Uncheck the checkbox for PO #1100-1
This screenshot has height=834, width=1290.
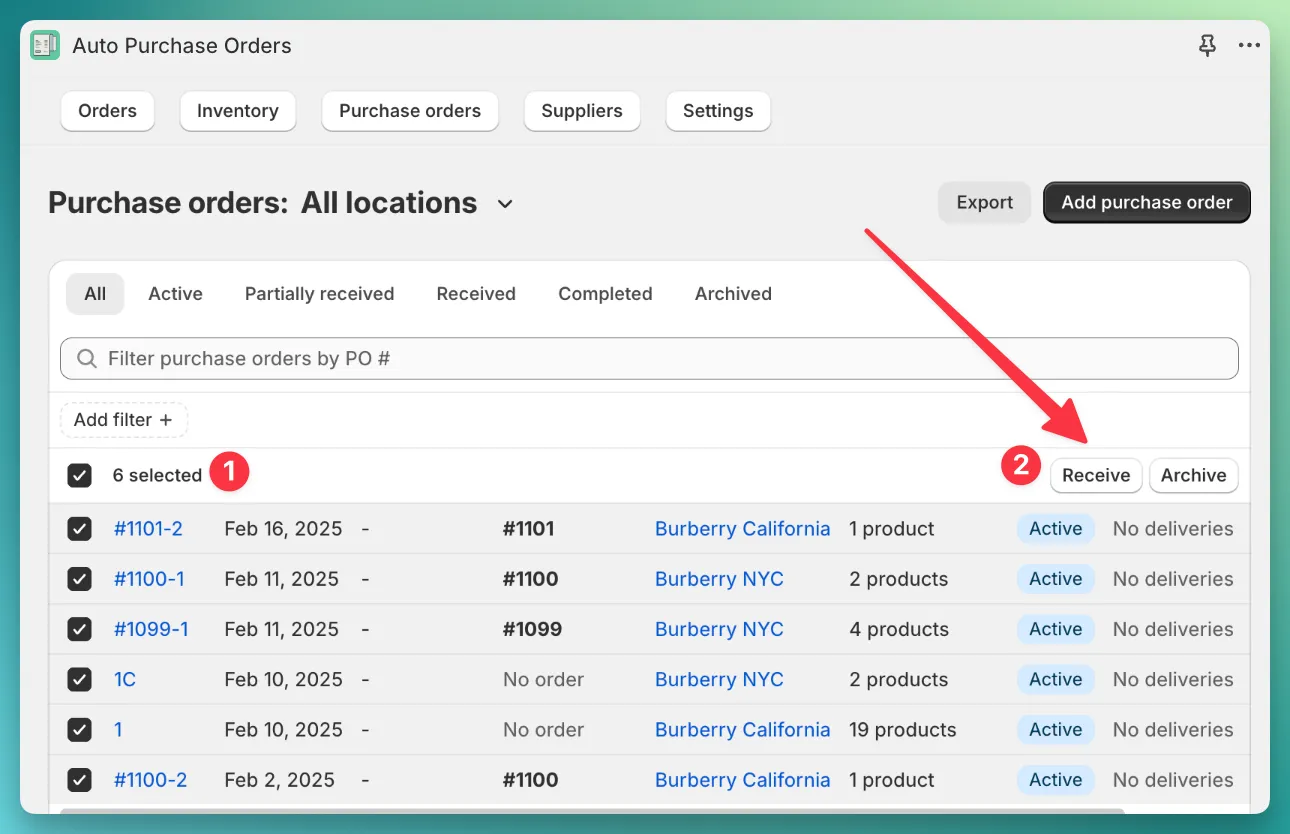pyautogui.click(x=79, y=579)
